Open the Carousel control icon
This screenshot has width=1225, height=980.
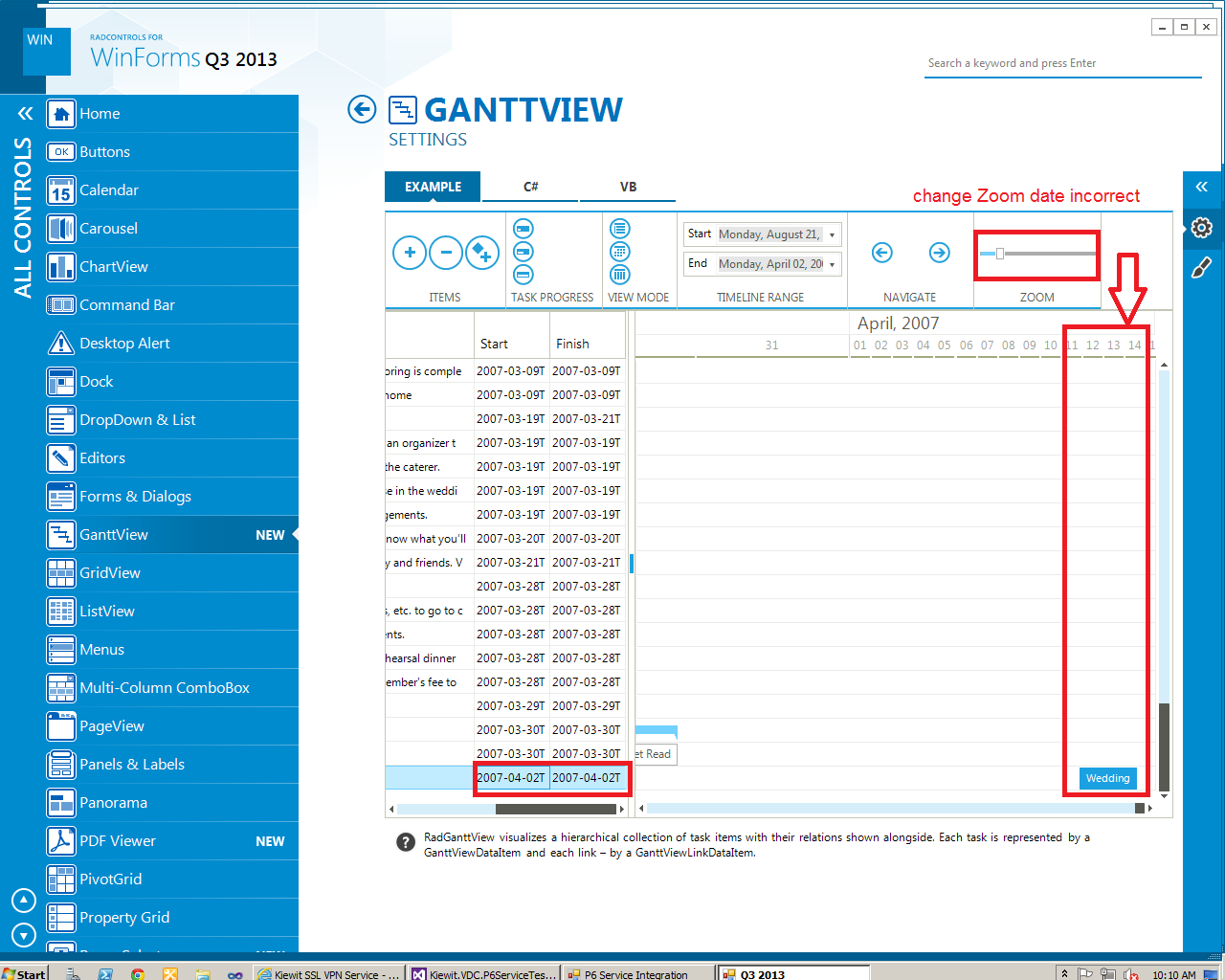point(61,229)
